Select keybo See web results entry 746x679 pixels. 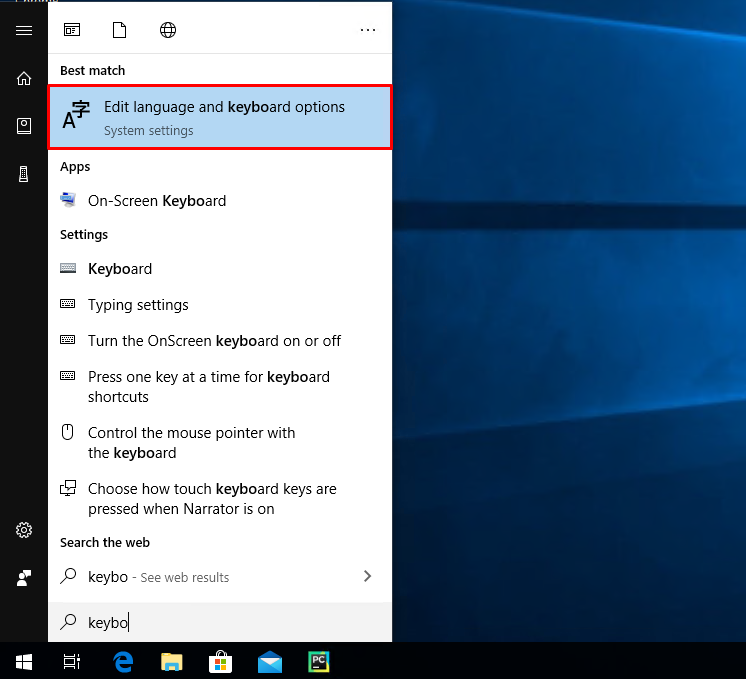(220, 577)
